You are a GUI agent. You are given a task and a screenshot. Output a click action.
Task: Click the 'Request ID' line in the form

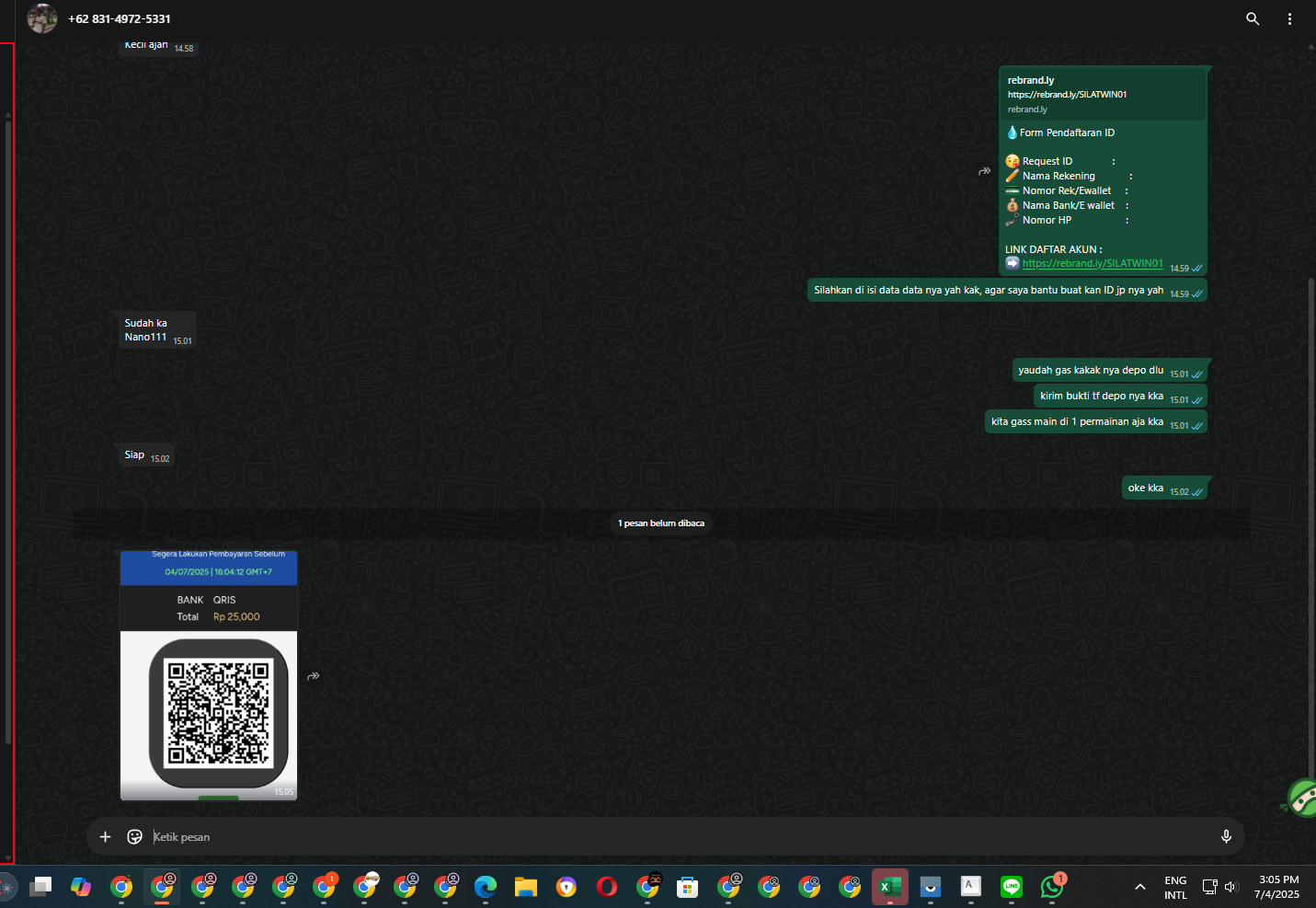click(1060, 161)
